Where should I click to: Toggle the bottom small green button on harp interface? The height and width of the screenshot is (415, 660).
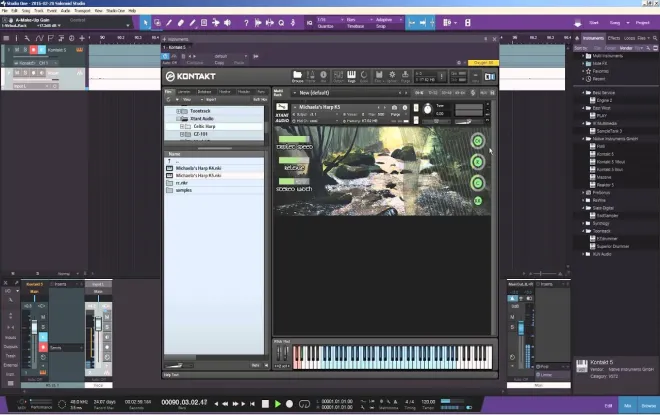pyautogui.click(x=478, y=201)
